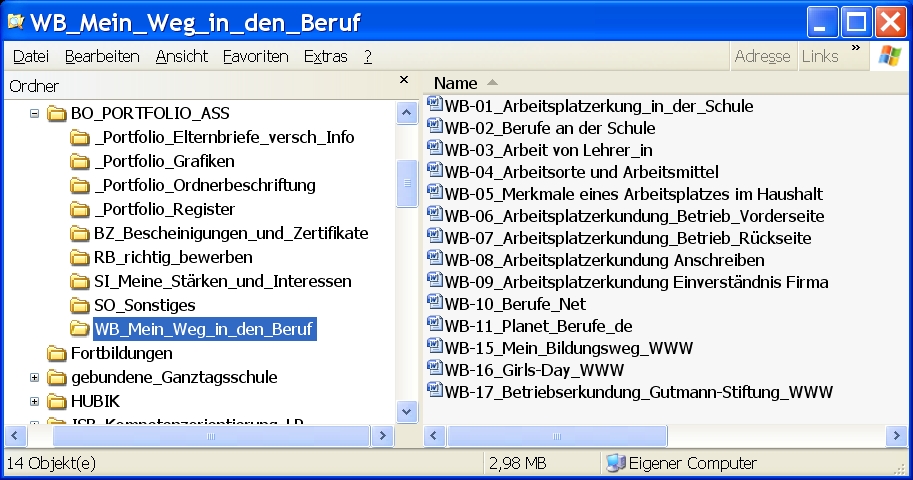This screenshot has height=480, width=913.
Task: Click the folder tree scroll-down arrow
Action: pos(407,412)
